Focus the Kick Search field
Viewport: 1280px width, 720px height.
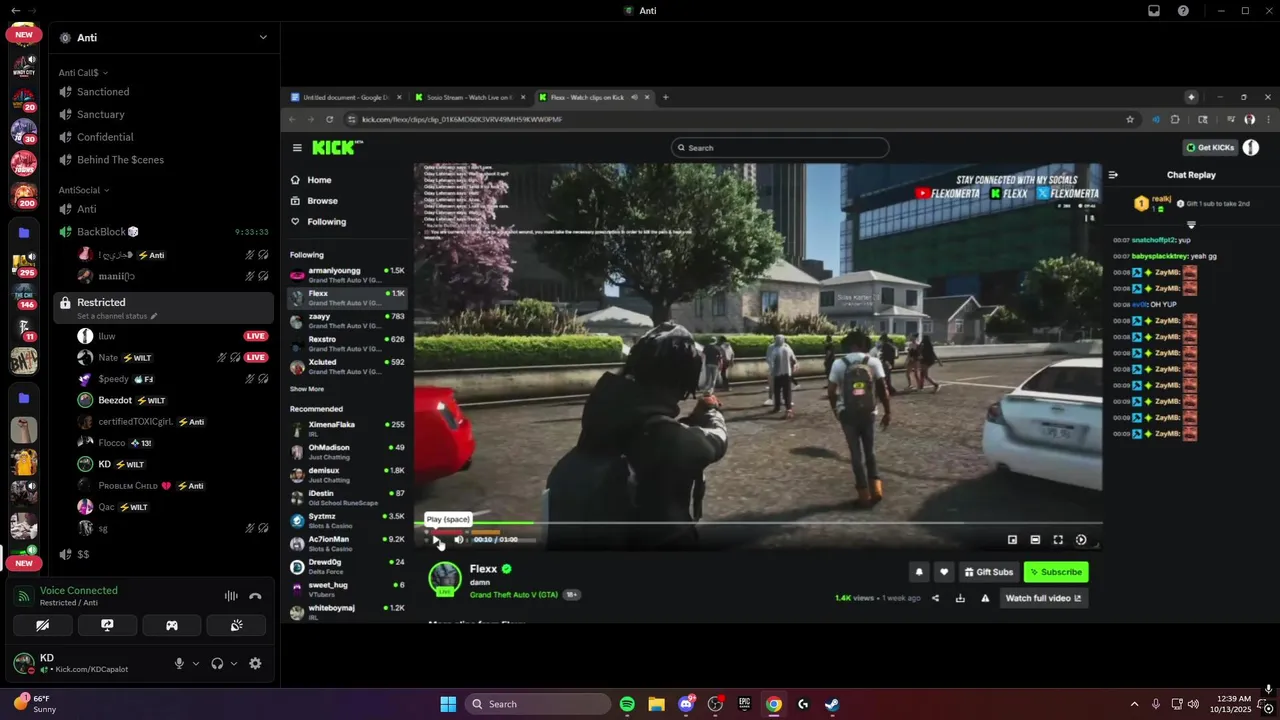click(780, 148)
